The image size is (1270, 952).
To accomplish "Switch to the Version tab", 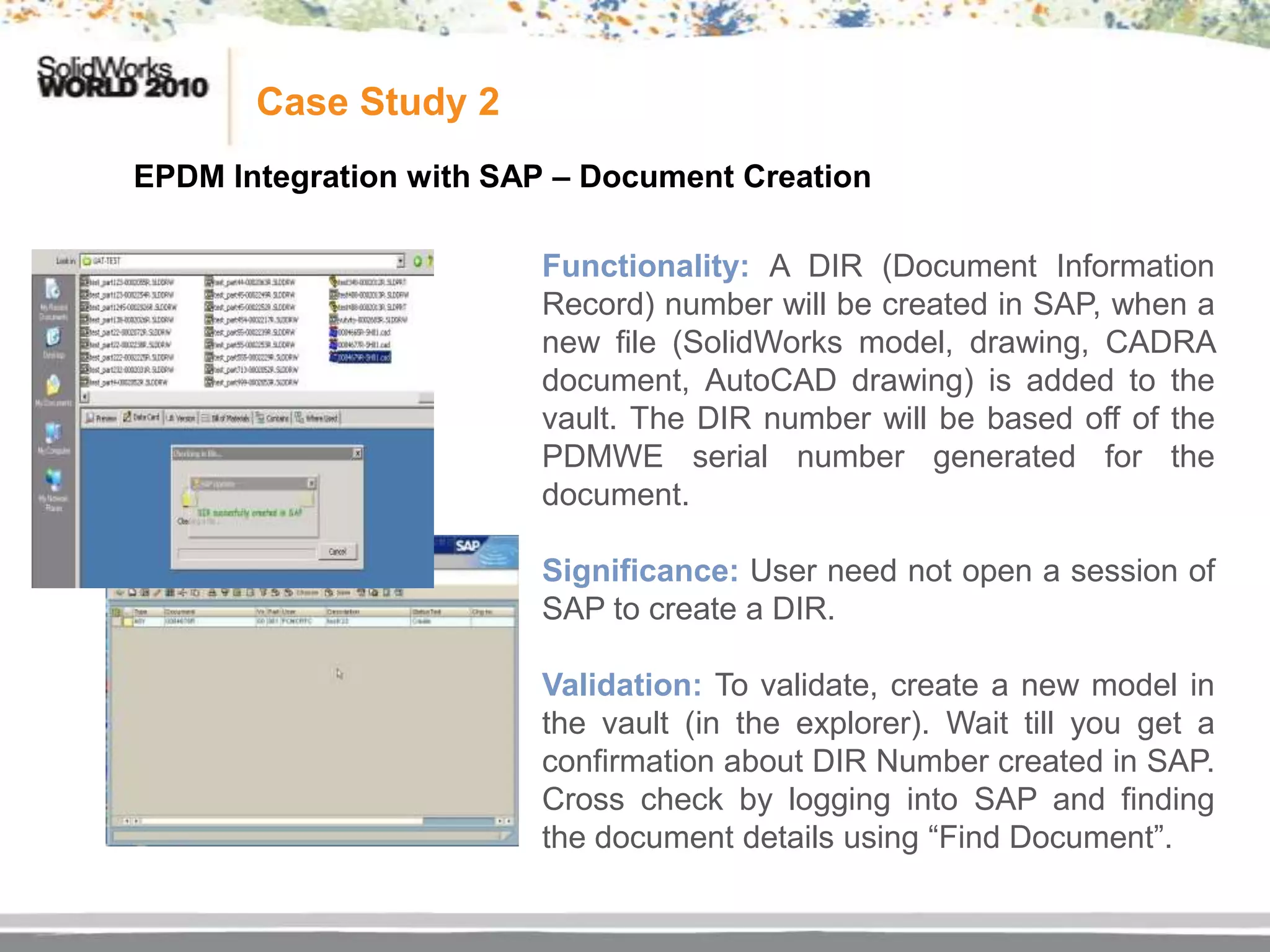I will (x=180, y=418).
